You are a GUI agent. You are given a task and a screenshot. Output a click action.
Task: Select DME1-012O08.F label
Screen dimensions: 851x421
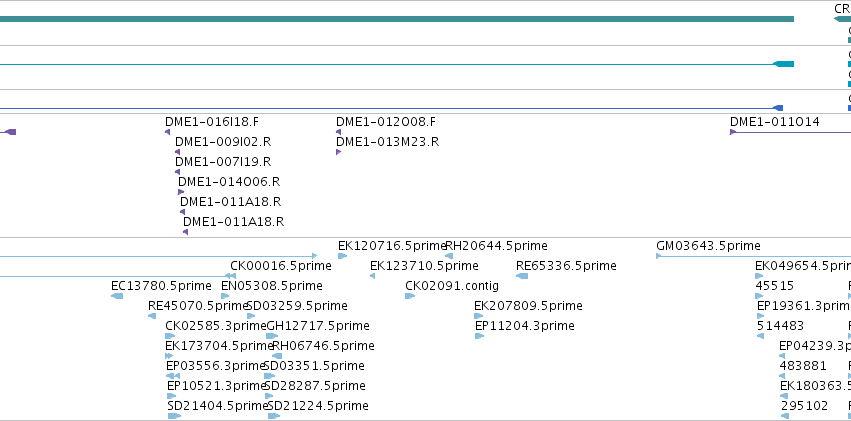386,122
